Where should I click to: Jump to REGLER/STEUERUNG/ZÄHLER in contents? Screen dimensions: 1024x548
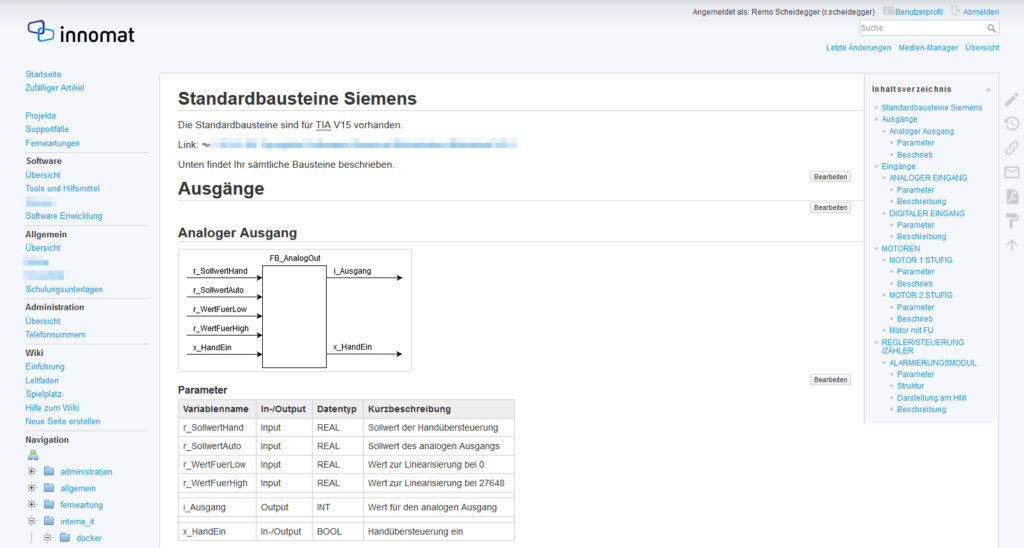[922, 346]
